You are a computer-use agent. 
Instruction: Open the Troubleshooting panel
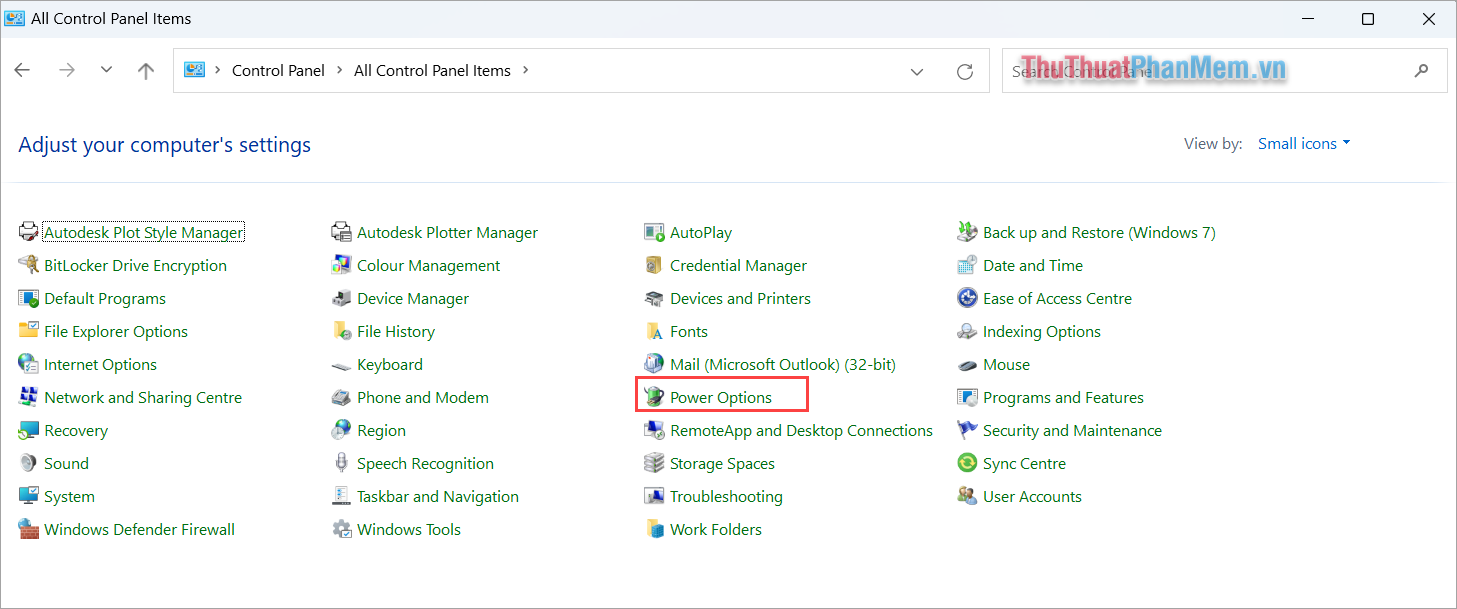click(x=726, y=496)
